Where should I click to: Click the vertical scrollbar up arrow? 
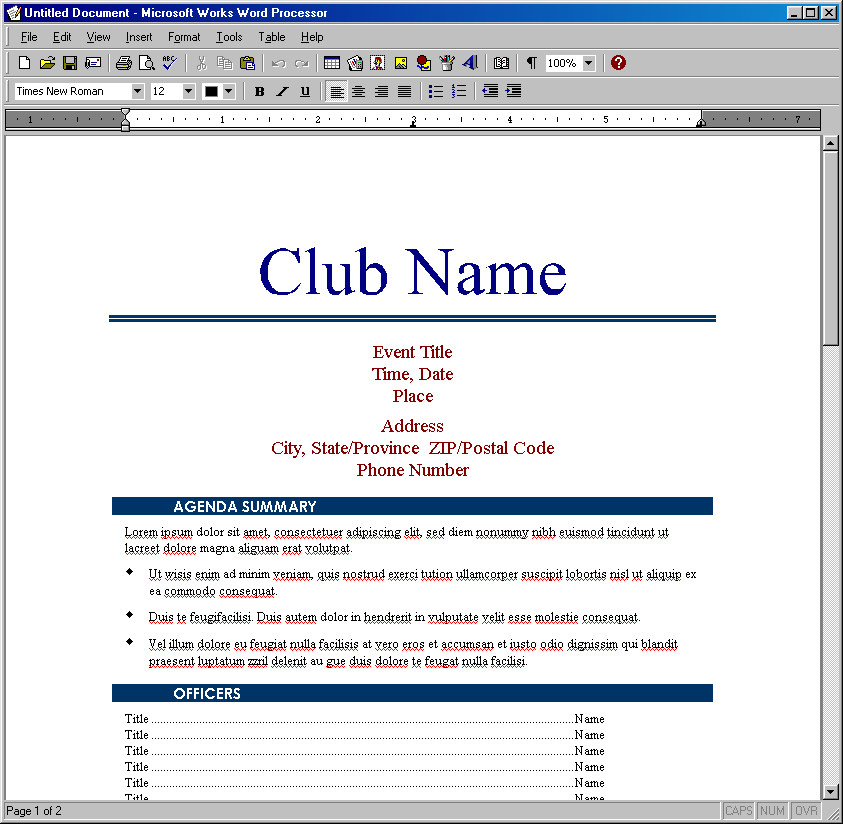[x=830, y=143]
